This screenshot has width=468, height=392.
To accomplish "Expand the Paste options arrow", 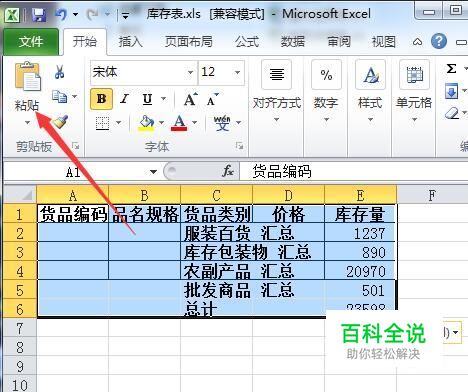I will click(27, 122).
